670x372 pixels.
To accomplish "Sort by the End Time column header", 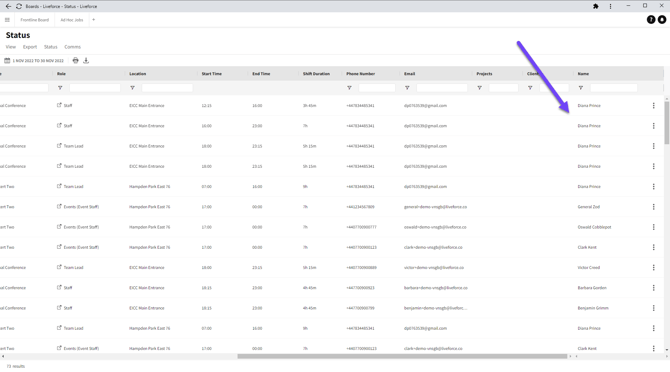I will point(261,74).
